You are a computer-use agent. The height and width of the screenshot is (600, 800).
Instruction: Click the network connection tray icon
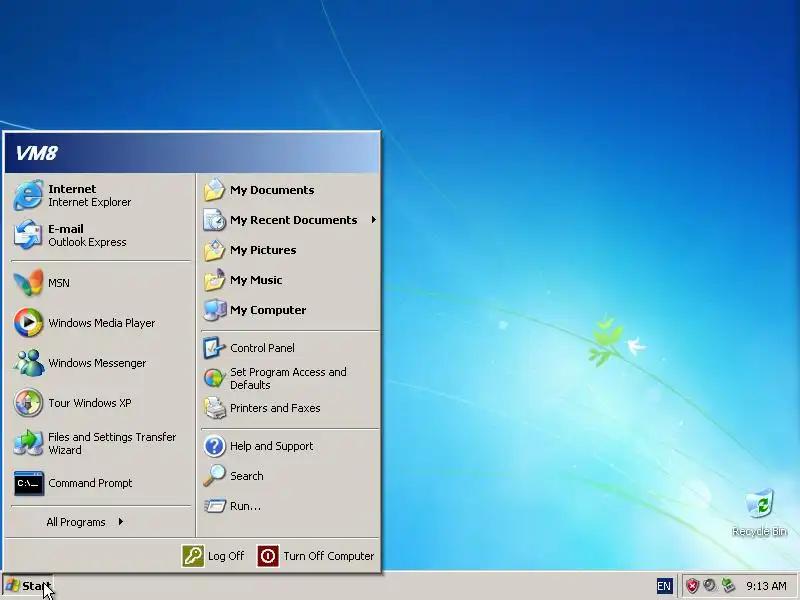tap(728, 586)
